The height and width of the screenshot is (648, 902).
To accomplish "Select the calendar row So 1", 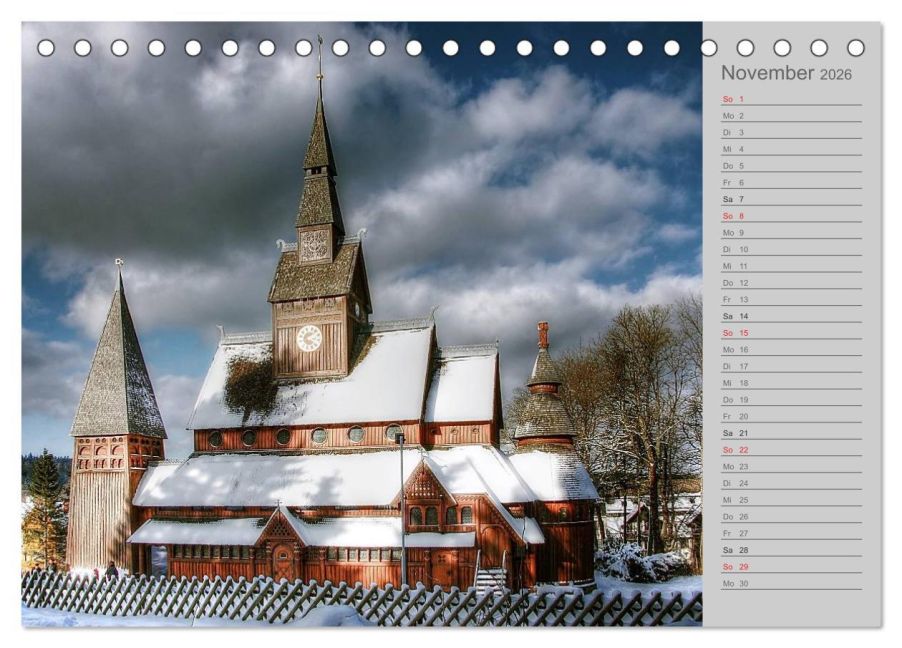I will (792, 99).
